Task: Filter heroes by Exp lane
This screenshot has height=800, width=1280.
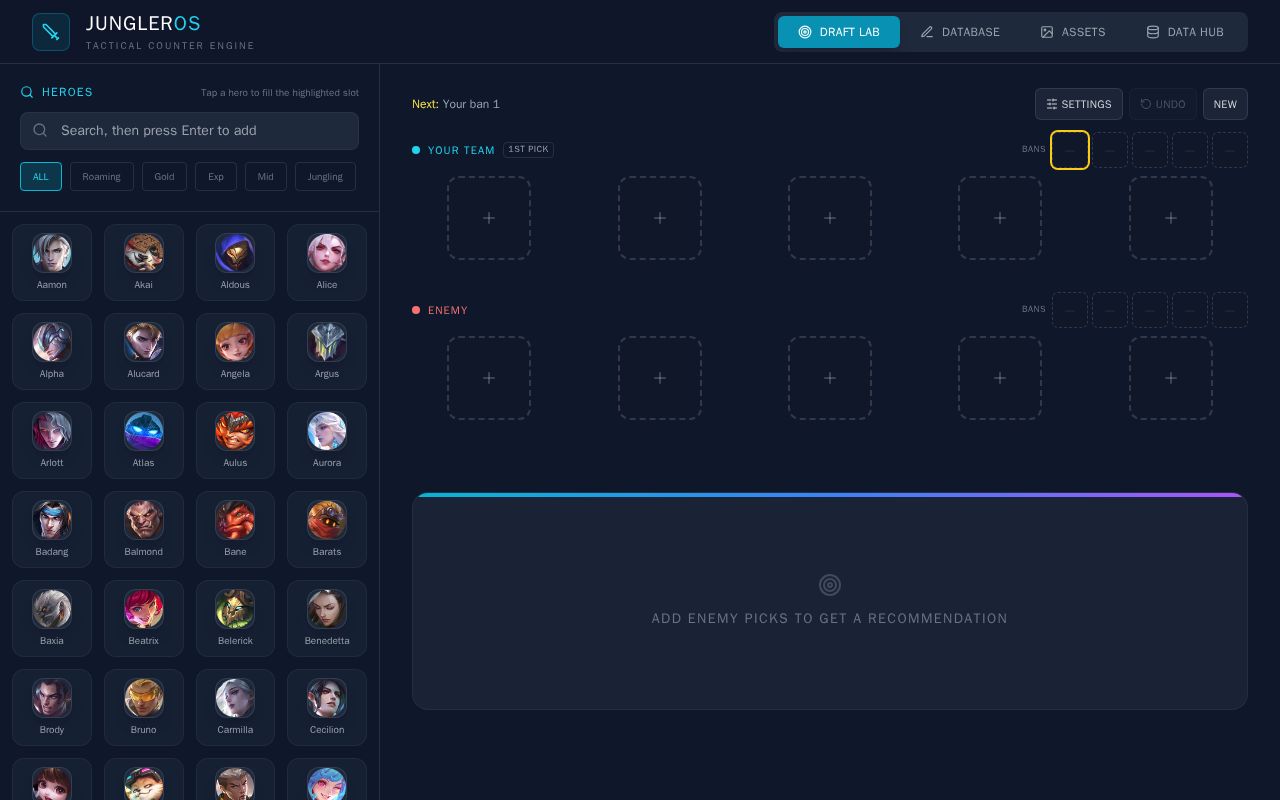Action: [216, 177]
